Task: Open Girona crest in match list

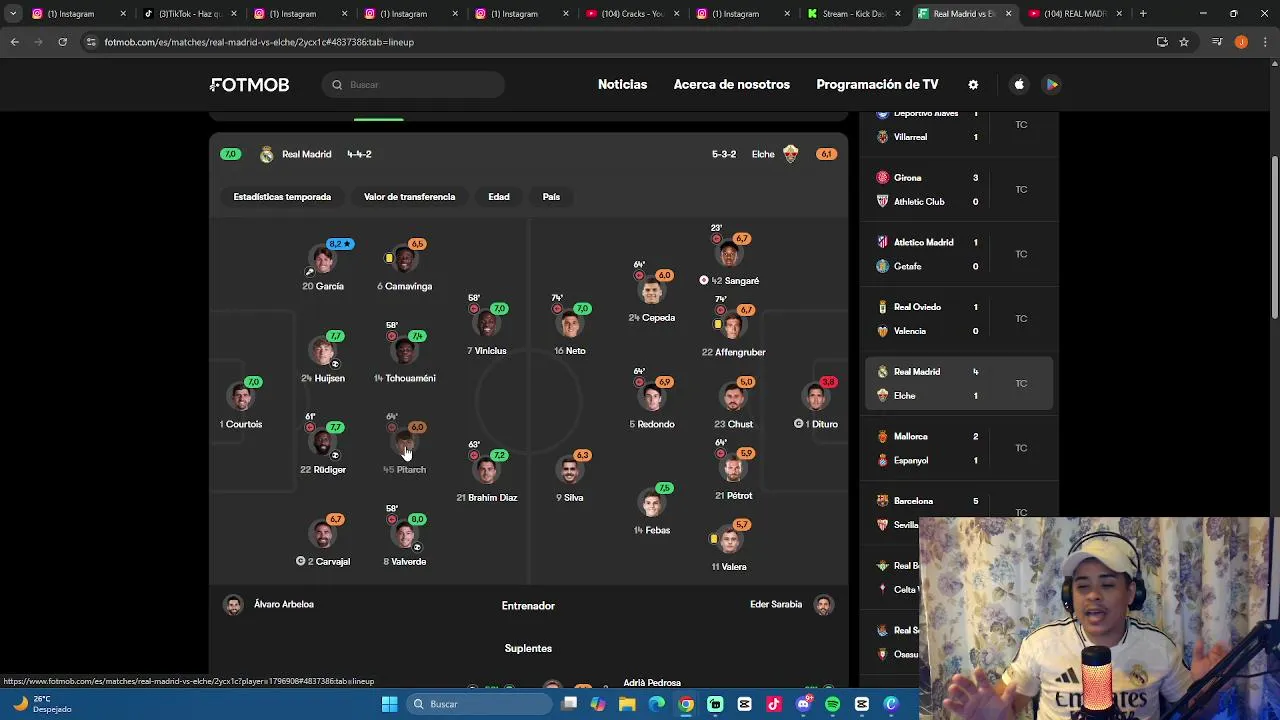Action: (882, 177)
